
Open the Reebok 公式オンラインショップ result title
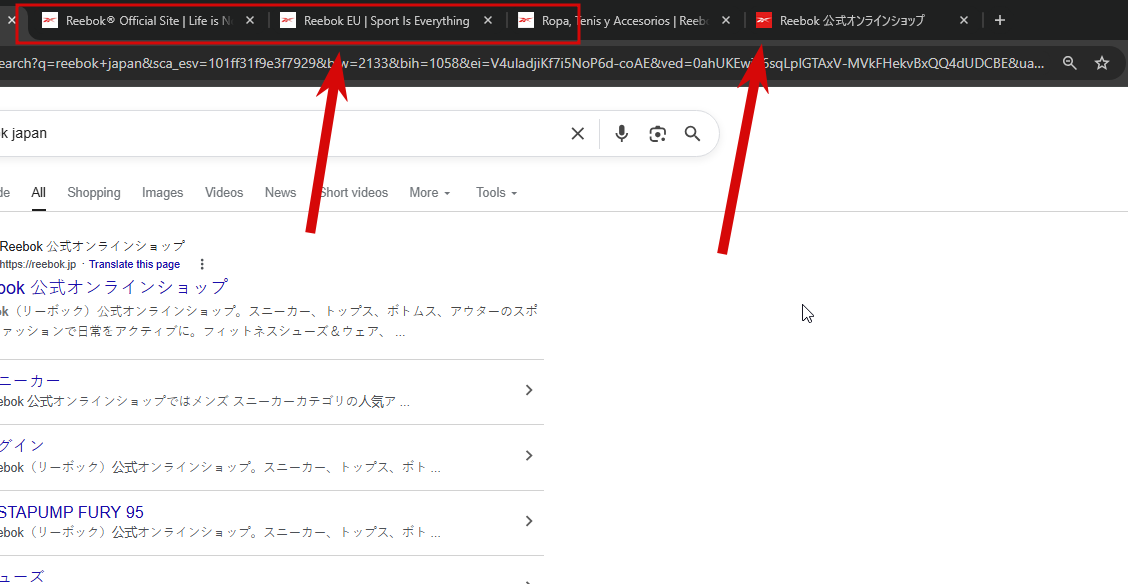114,287
